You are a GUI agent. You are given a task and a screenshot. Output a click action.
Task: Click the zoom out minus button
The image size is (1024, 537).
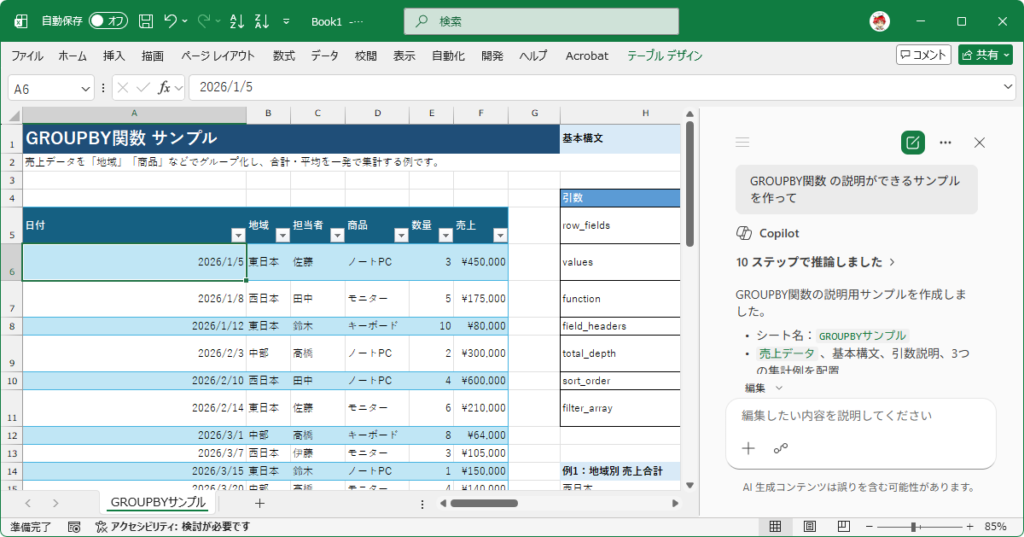[869, 527]
